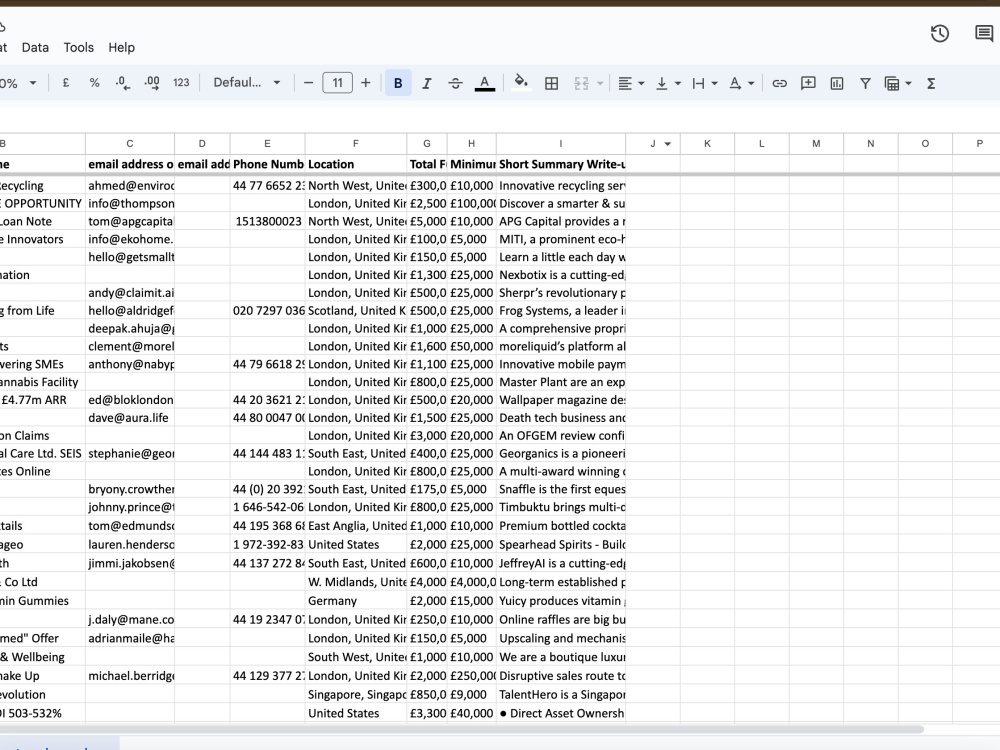
Task: Click Phone Number header cell
Action: tap(267, 164)
